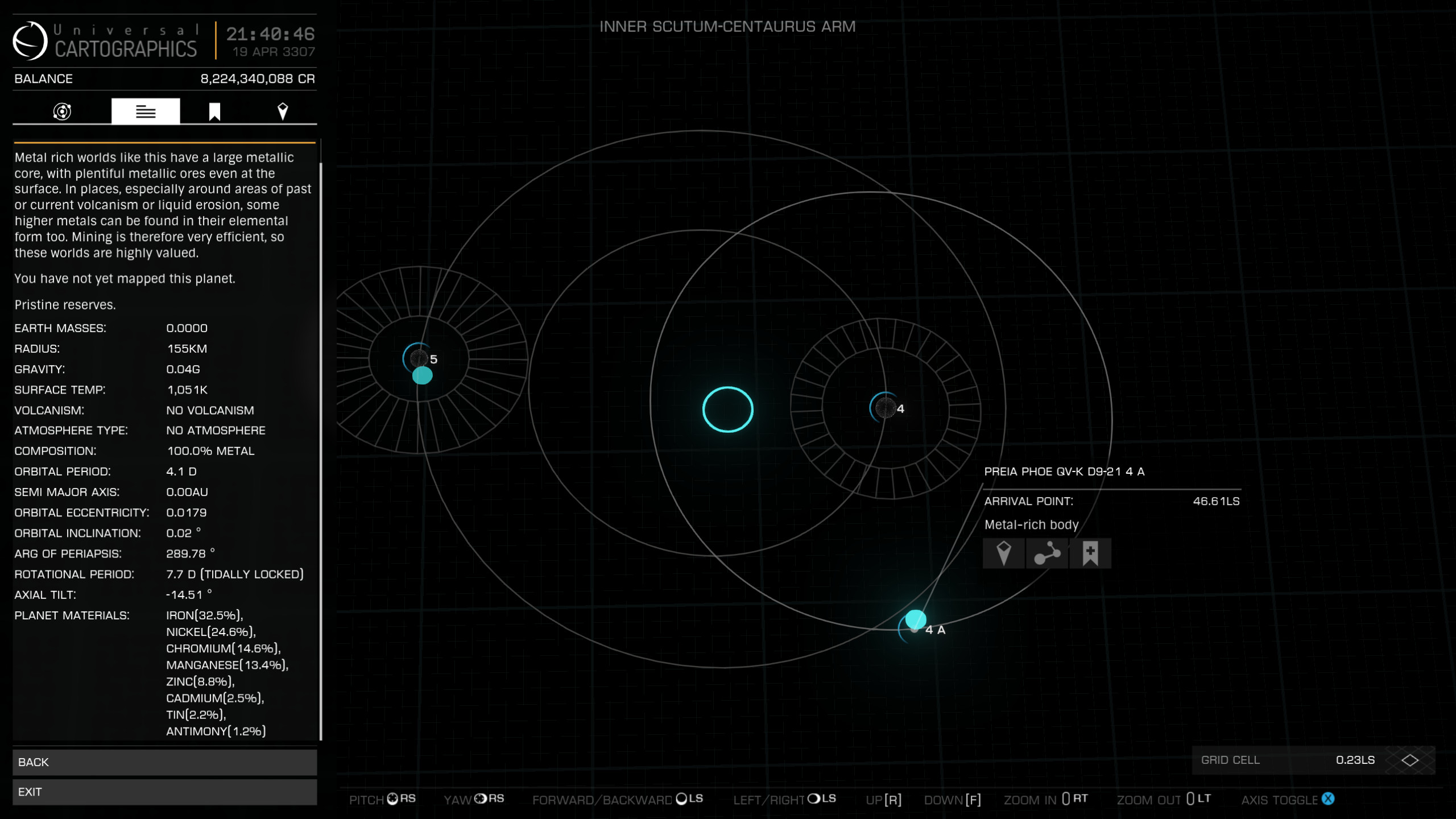The width and height of the screenshot is (1456, 819).
Task: Click the ZINC(8.8%) material
Action: click(200, 681)
